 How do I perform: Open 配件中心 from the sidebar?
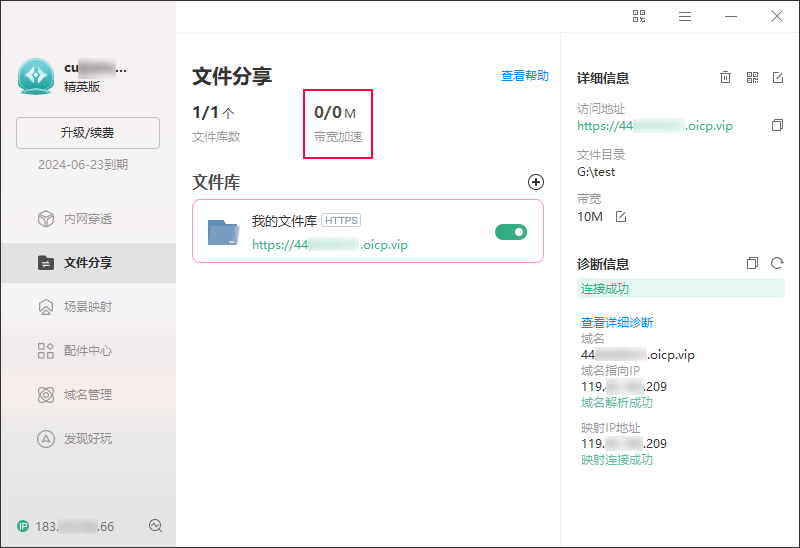point(88,351)
